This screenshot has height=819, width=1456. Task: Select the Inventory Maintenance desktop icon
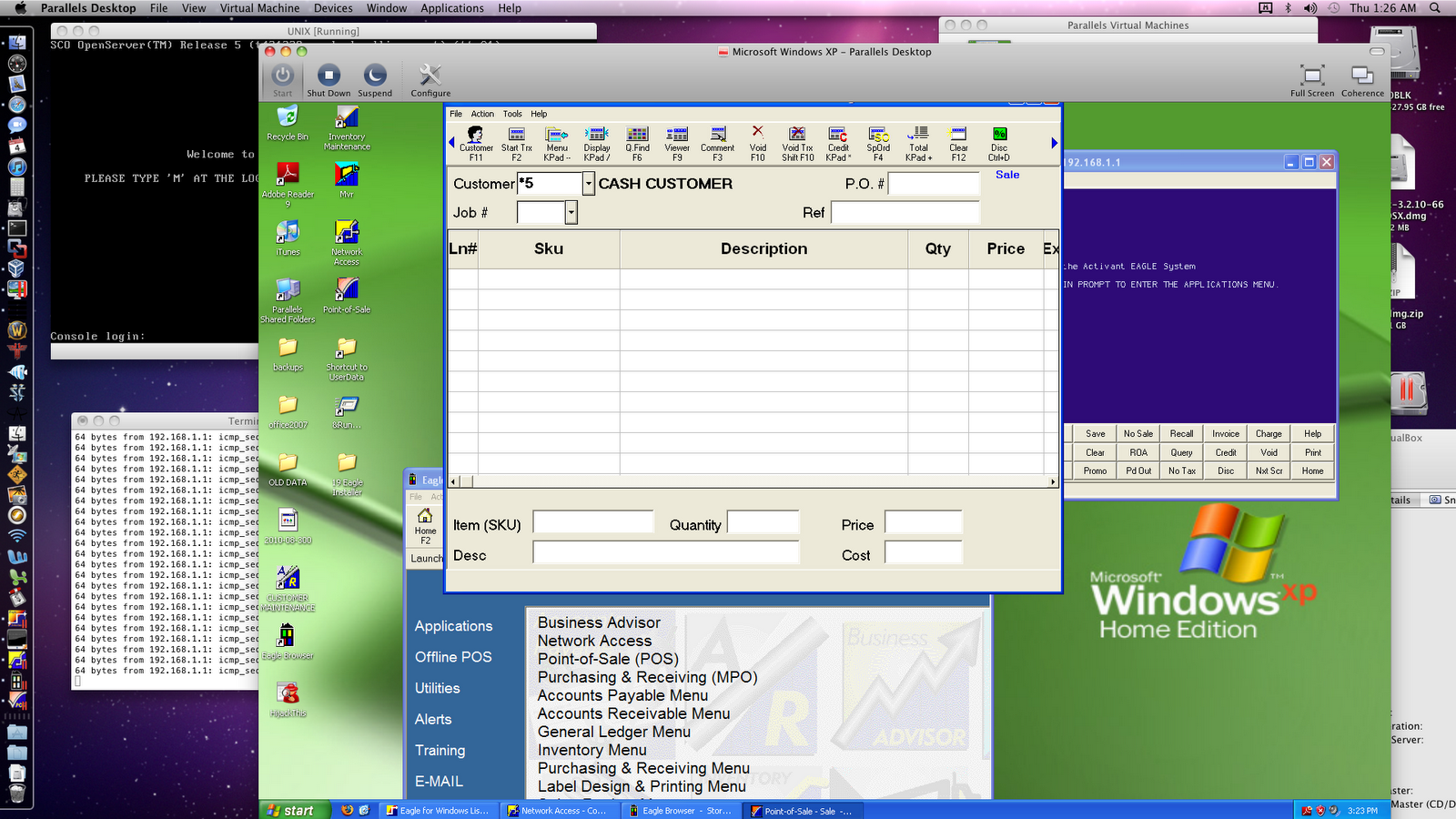(347, 128)
